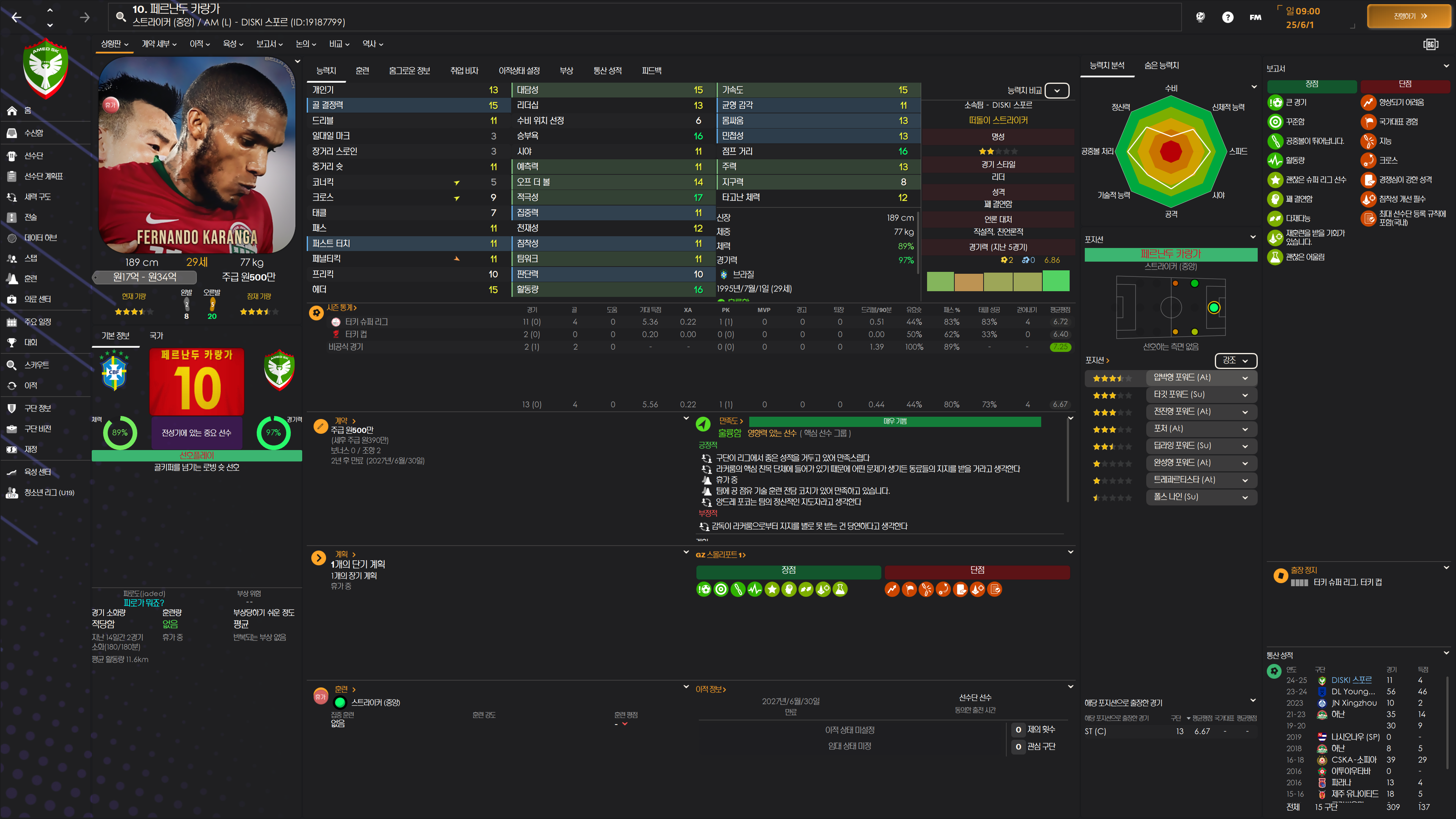
Task: Open the help question mark icon
Action: coord(1227,17)
